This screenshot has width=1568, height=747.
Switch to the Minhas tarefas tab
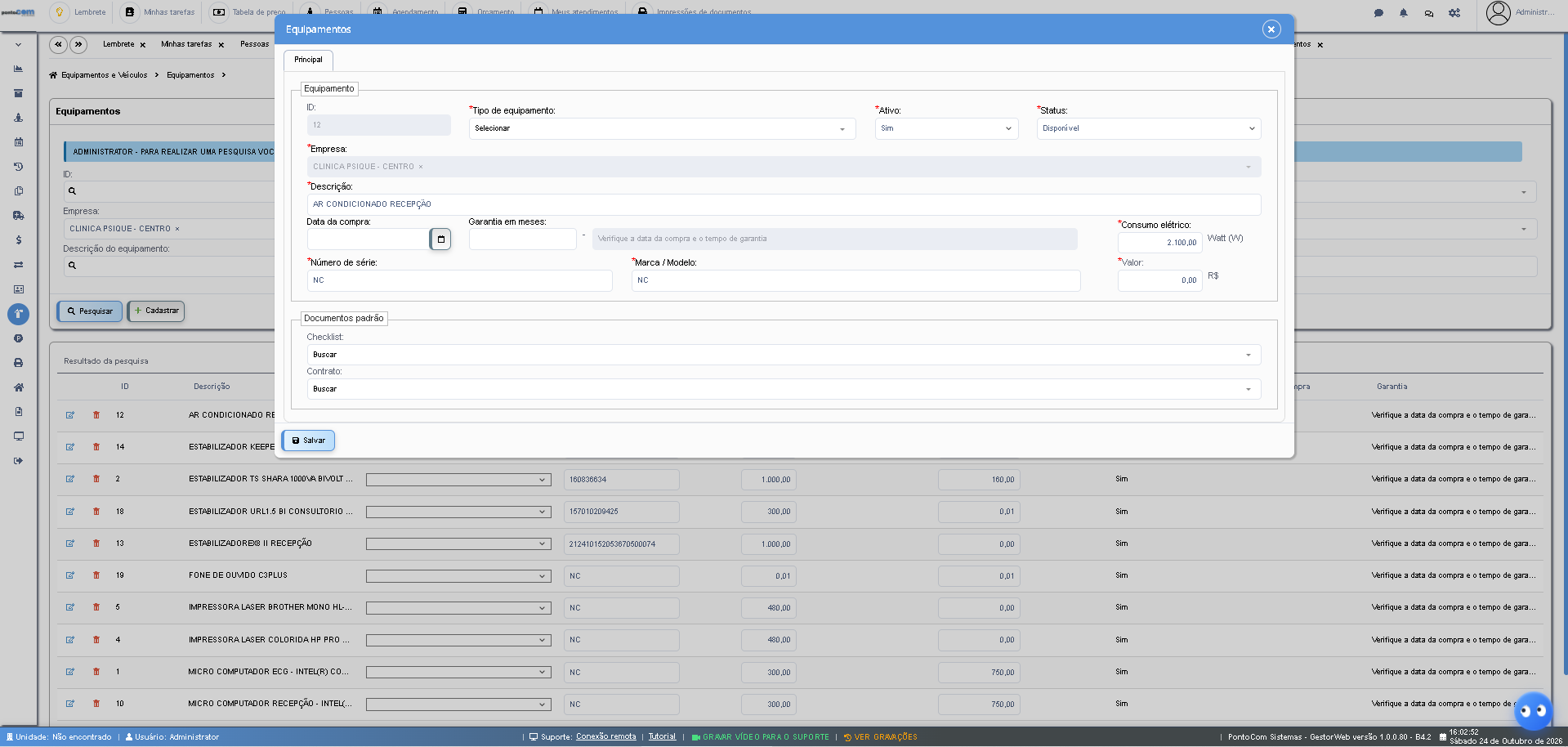pyautogui.click(x=186, y=44)
